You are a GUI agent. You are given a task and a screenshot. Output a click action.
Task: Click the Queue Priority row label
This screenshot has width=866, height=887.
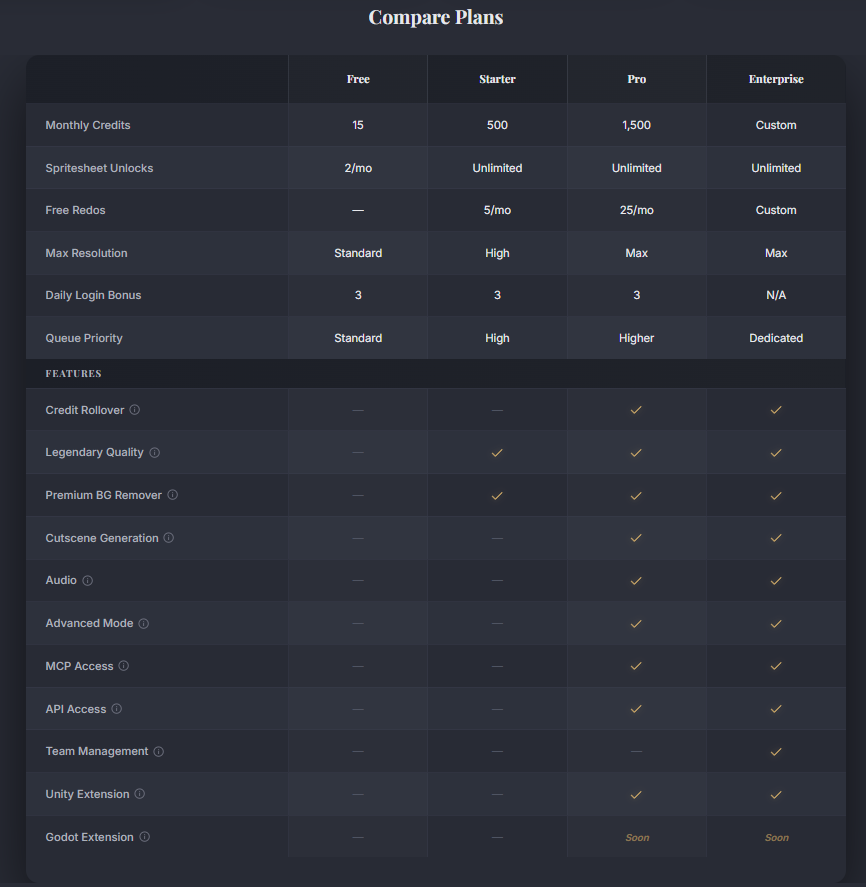pos(84,338)
